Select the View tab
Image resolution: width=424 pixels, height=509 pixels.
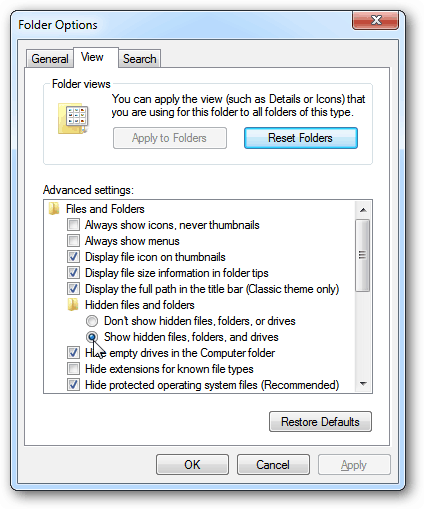pos(96,57)
